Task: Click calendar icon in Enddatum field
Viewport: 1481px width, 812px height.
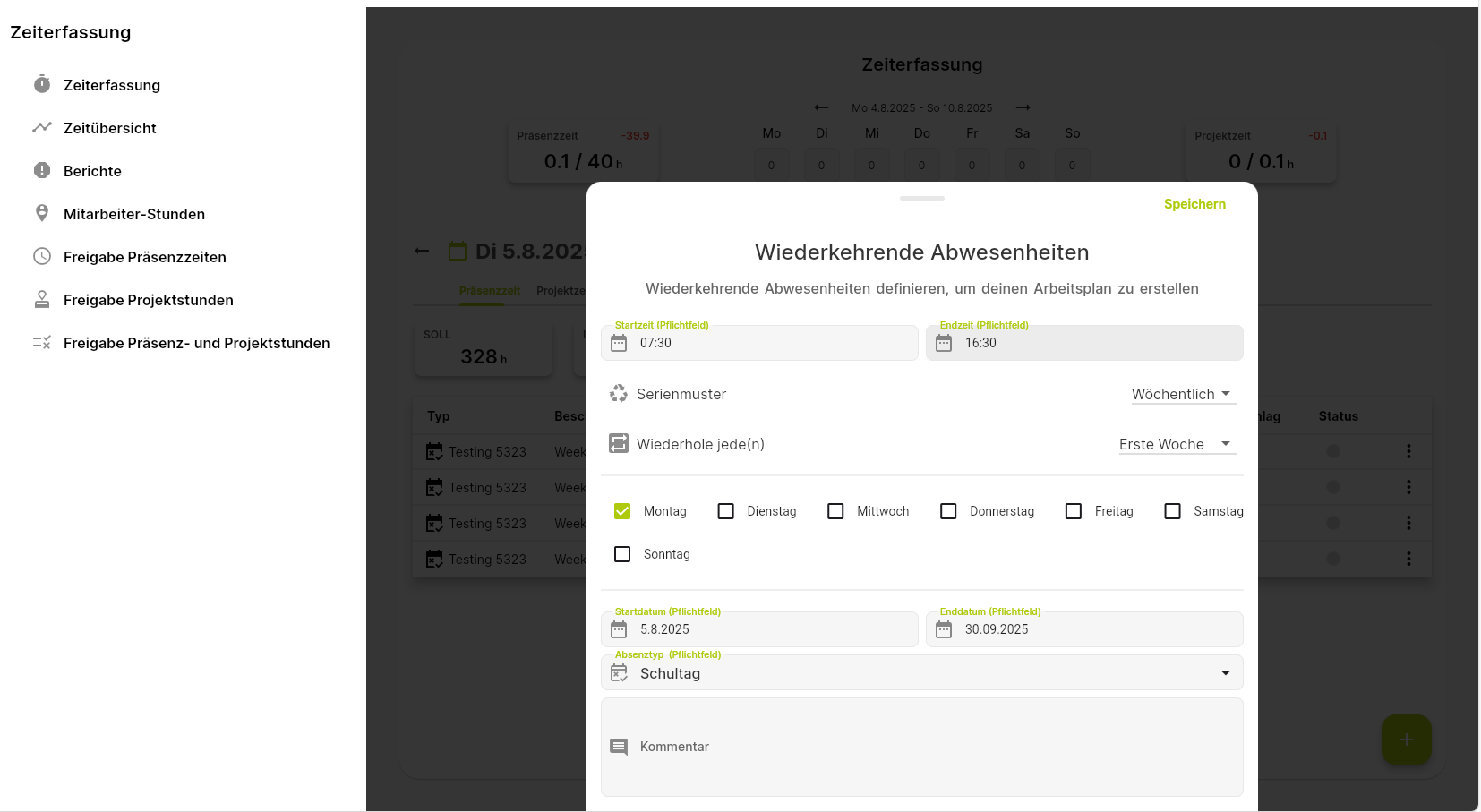Action: [x=944, y=629]
